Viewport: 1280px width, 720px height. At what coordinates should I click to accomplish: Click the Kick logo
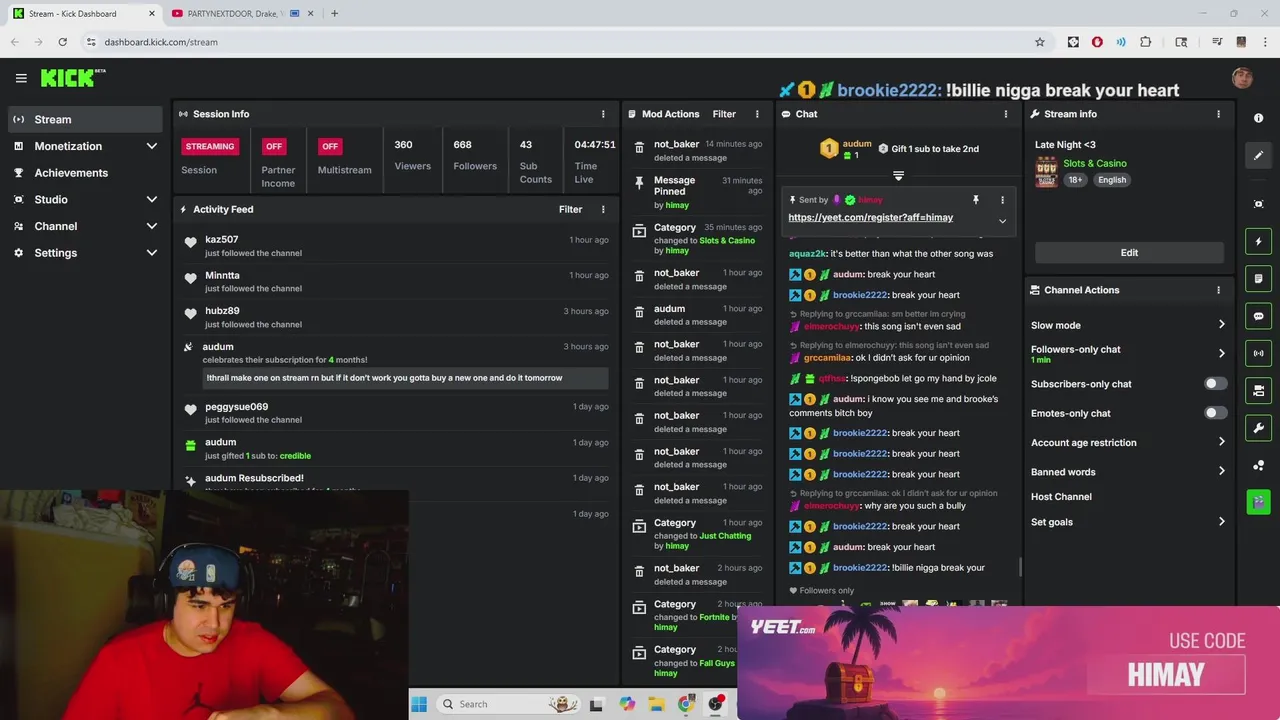point(72,77)
